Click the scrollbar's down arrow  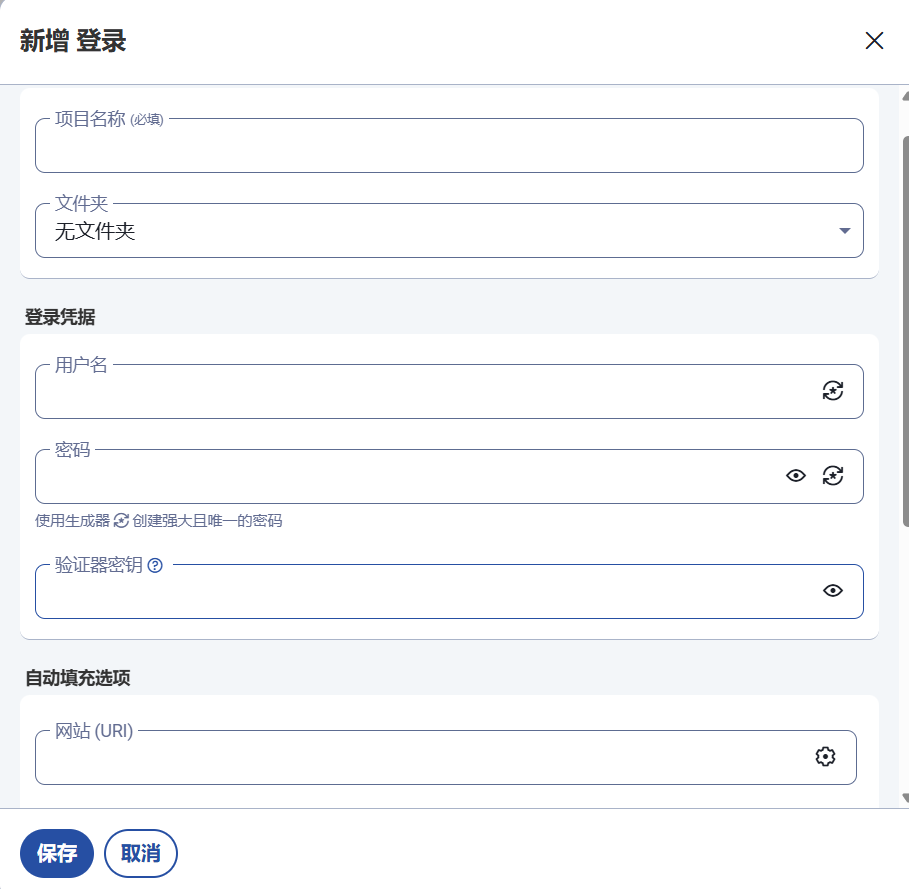click(905, 798)
